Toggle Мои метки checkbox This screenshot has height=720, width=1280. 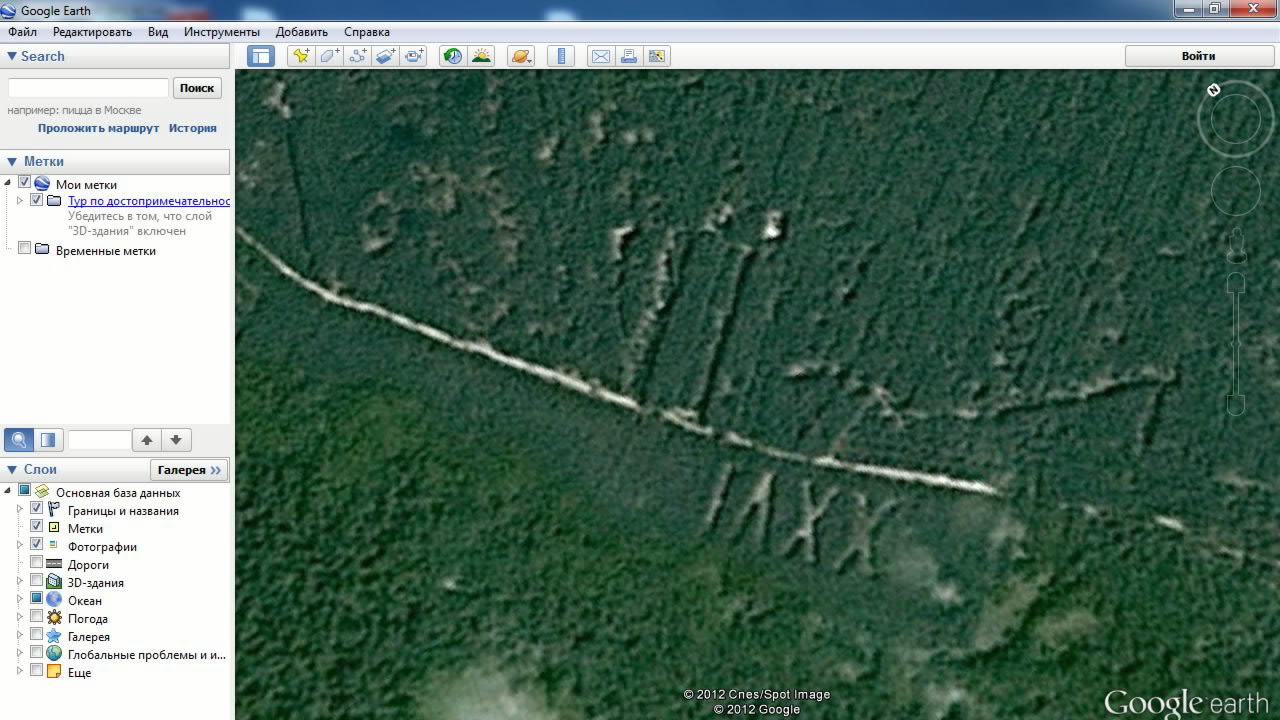24,183
